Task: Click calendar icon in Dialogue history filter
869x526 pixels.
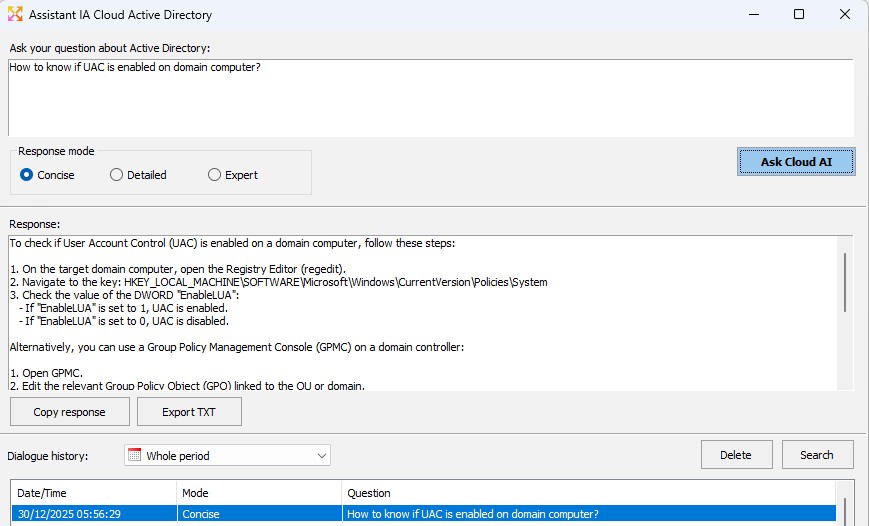Action: click(x=134, y=455)
